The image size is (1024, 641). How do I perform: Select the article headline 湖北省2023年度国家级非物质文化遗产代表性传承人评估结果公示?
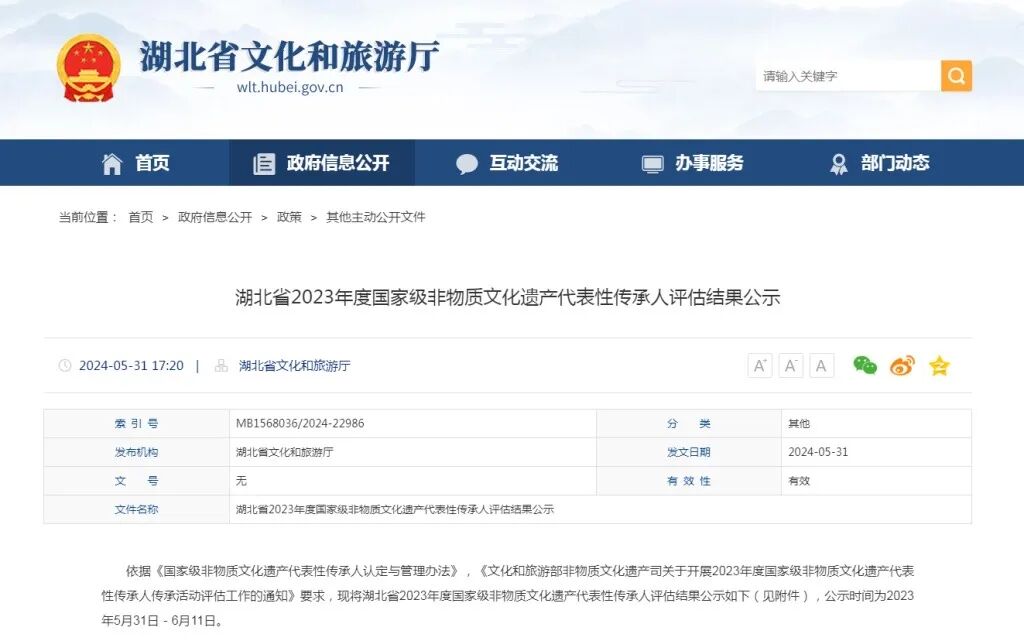coord(507,297)
